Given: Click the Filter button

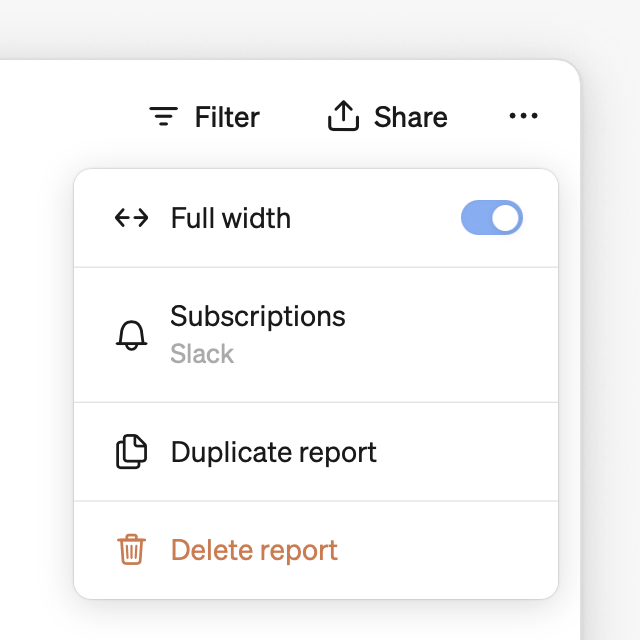Looking at the screenshot, I should [x=204, y=117].
